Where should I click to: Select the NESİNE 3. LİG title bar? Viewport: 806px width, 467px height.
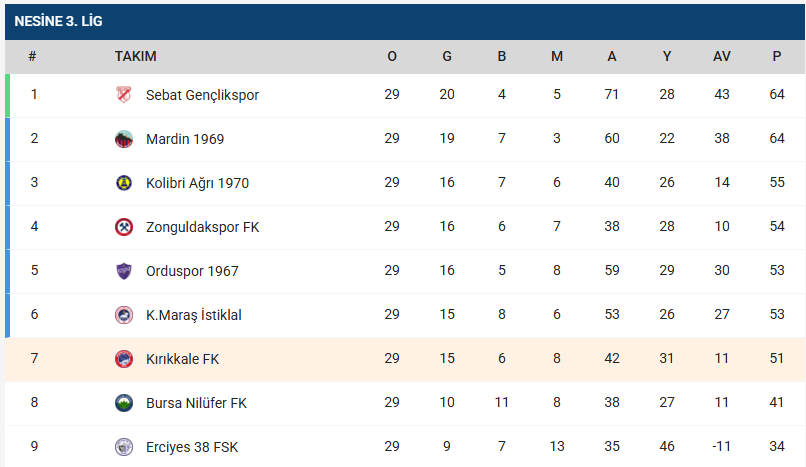pyautogui.click(x=405, y=22)
